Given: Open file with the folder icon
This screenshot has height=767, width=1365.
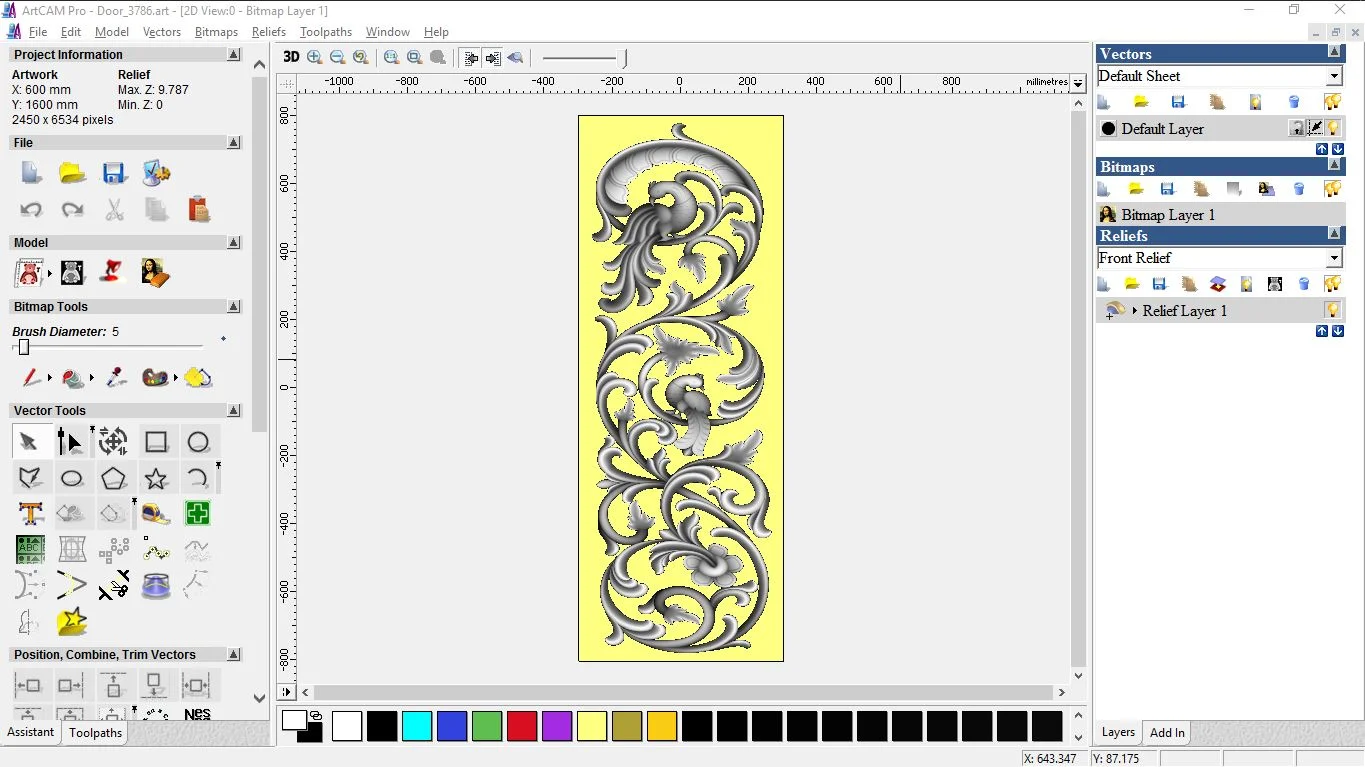Looking at the screenshot, I should pos(72,173).
